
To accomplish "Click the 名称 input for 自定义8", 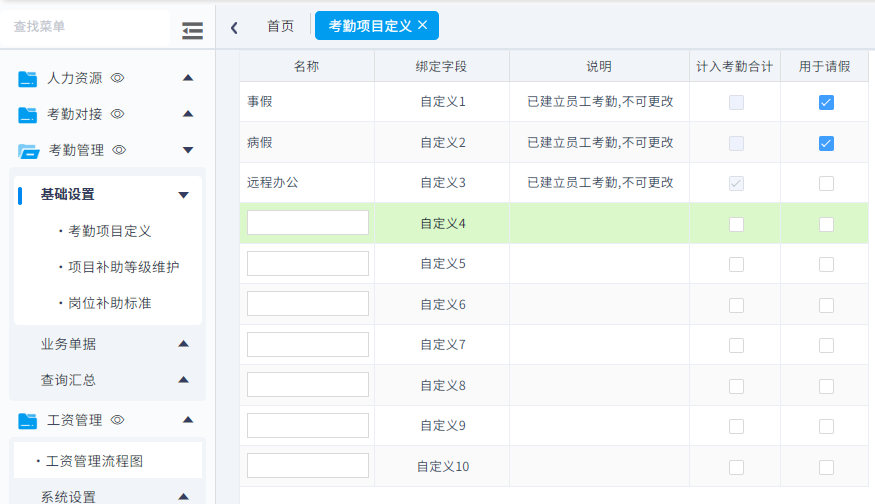I will point(307,385).
